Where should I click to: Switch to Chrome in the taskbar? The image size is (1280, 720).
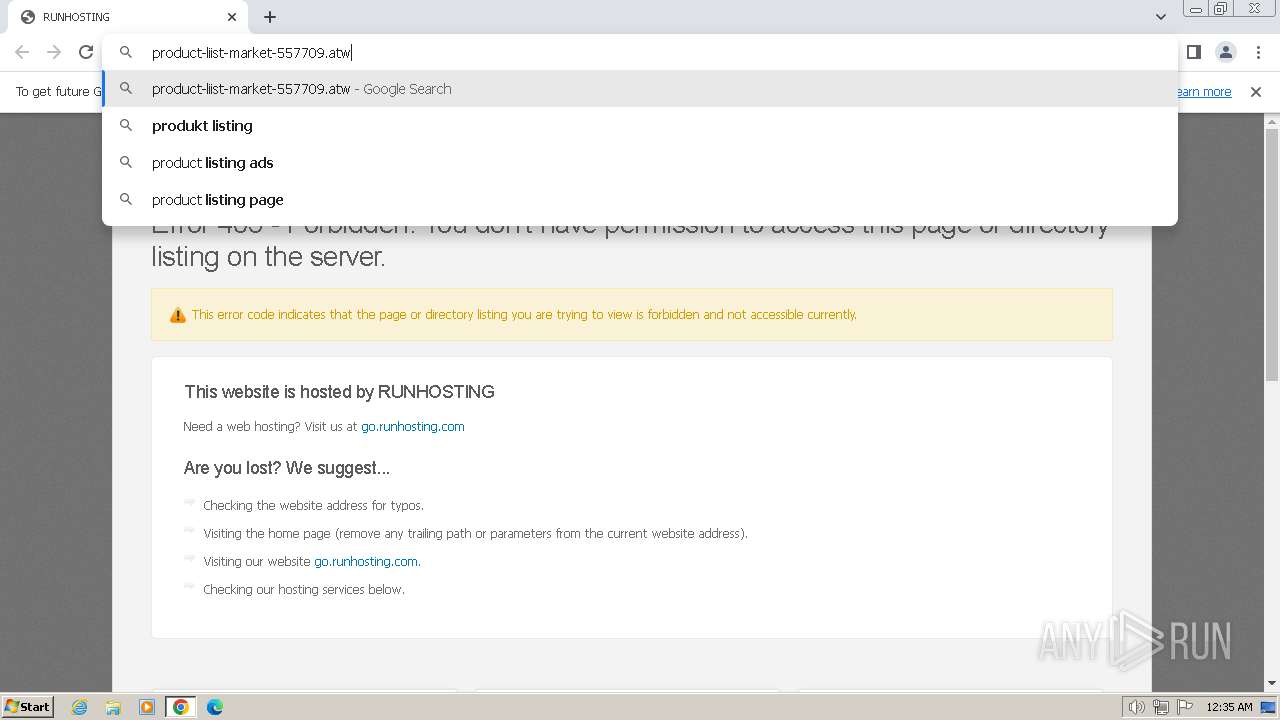tap(180, 707)
